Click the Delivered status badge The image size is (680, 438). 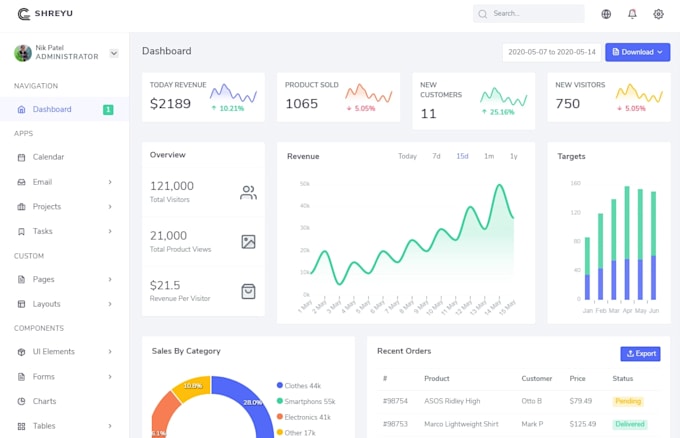[630, 424]
